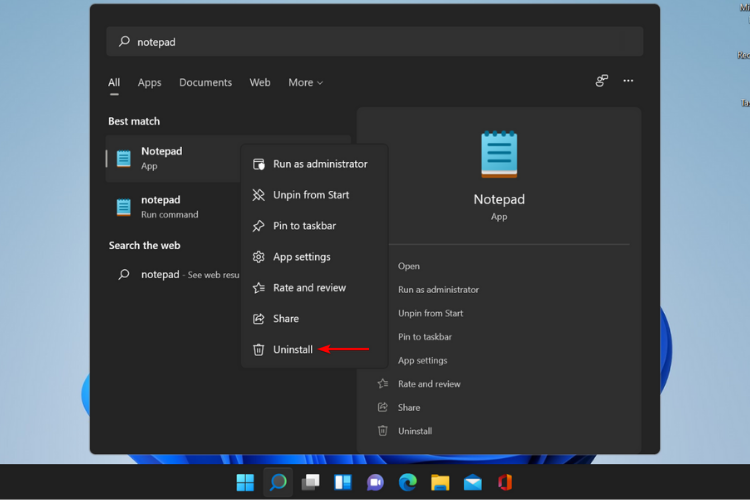Click the Rate and review star icon

(x=259, y=288)
